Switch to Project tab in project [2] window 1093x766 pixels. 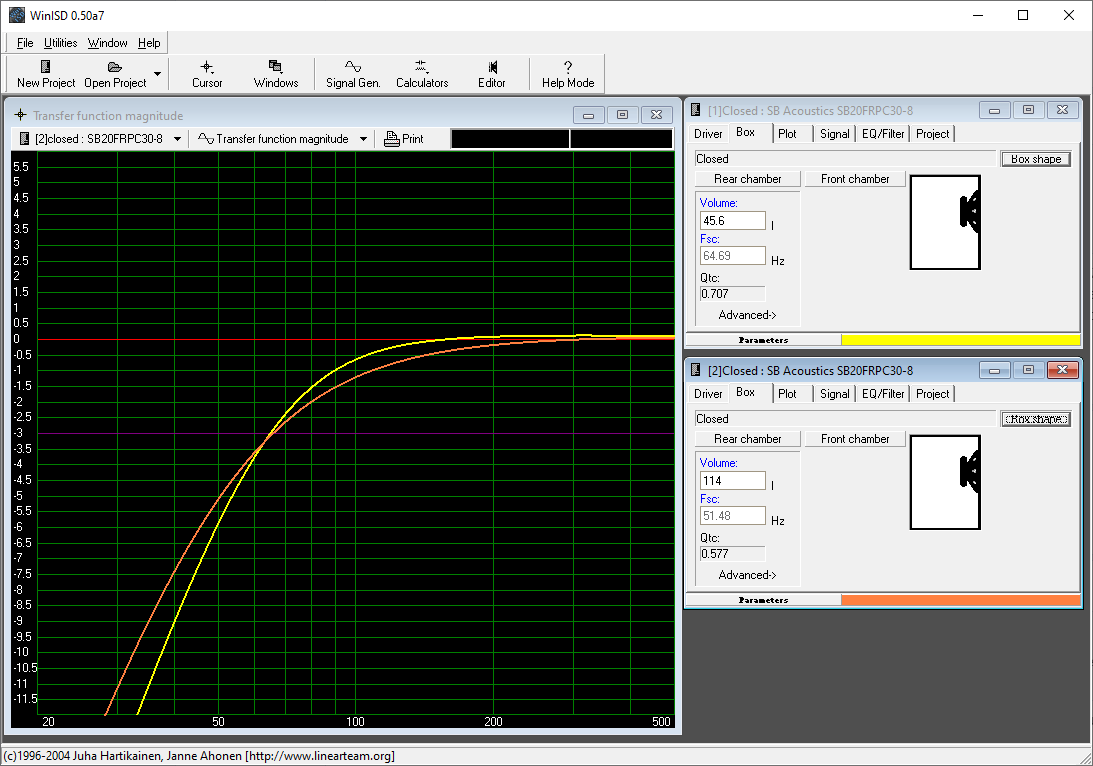(x=933, y=394)
